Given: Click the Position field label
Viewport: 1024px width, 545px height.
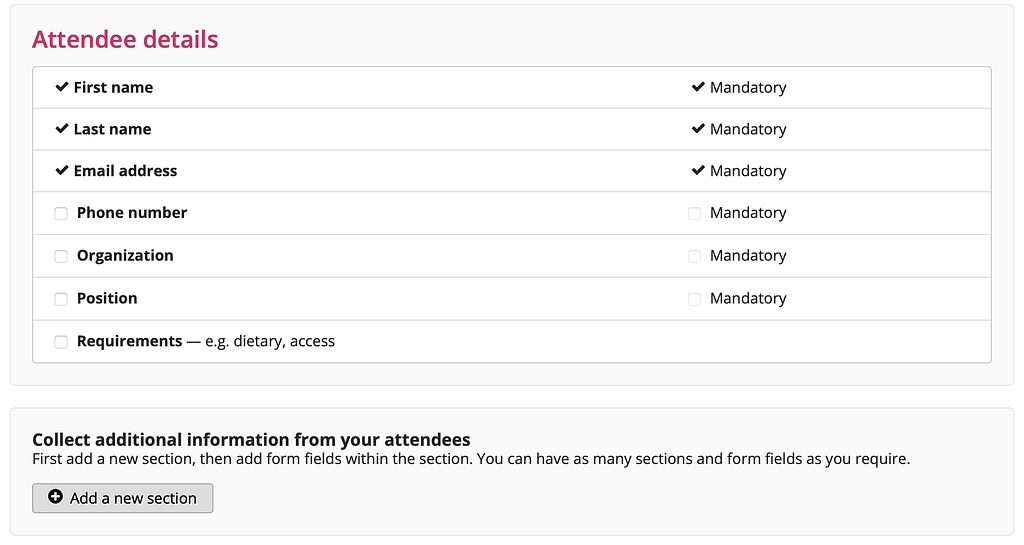Looking at the screenshot, I should [x=107, y=299].
